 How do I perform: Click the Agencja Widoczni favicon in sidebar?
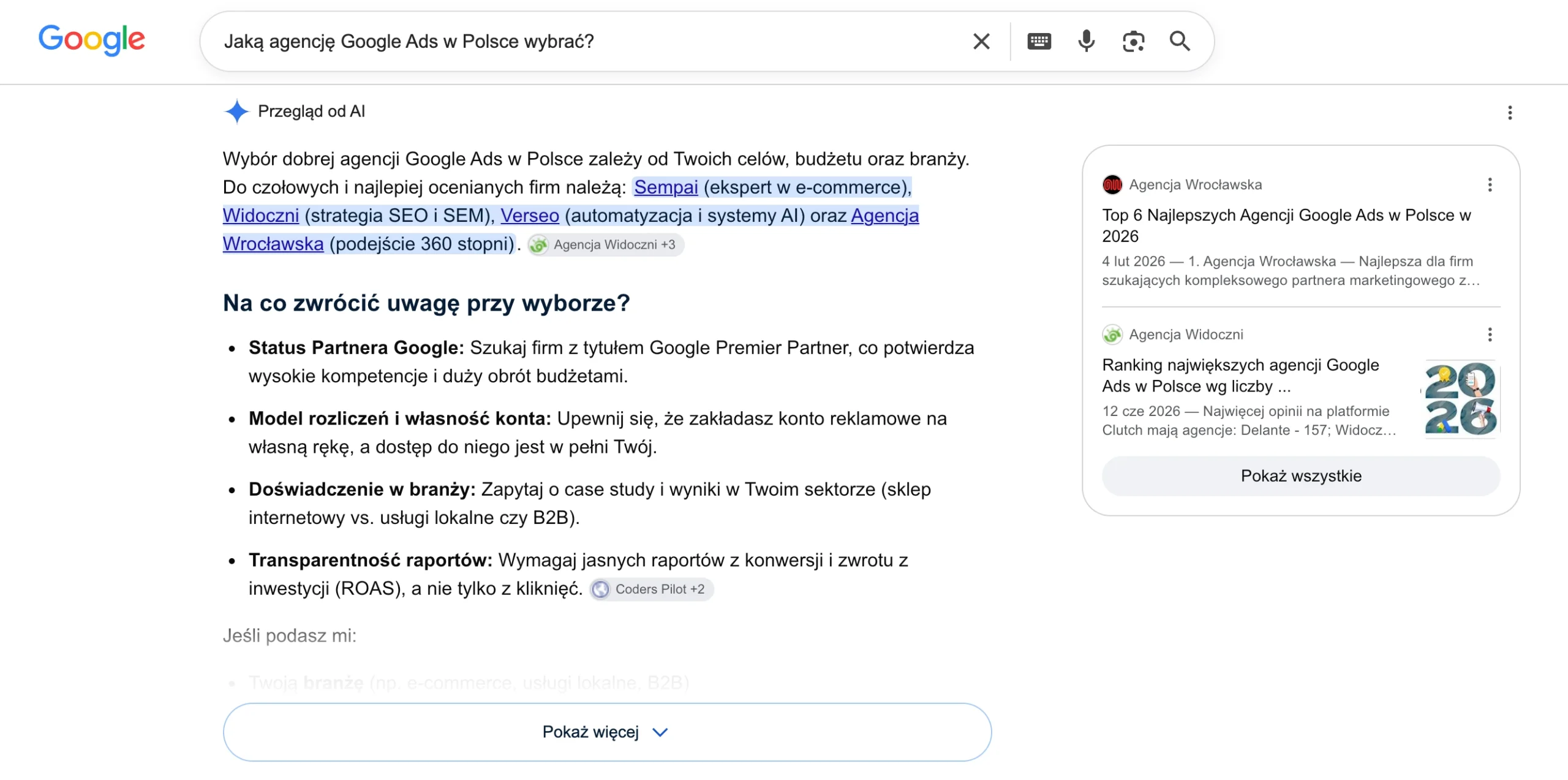pyautogui.click(x=1112, y=335)
